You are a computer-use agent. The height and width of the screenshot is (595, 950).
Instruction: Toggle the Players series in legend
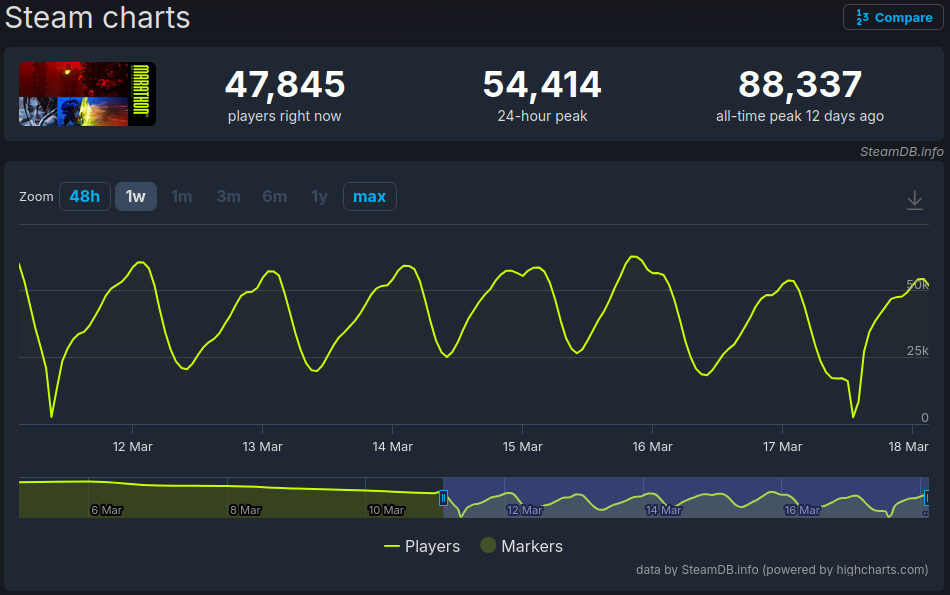pos(422,546)
